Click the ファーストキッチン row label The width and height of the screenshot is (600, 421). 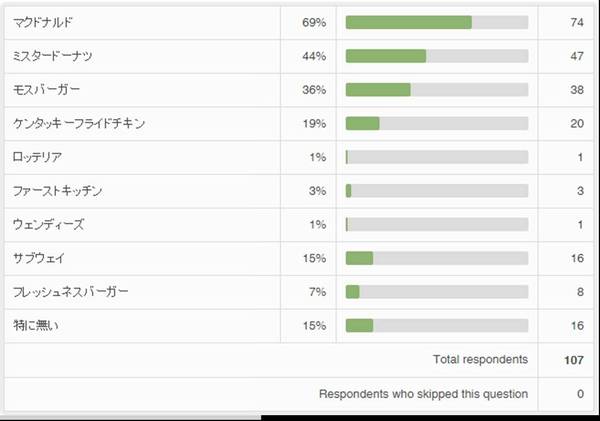click(x=57, y=191)
